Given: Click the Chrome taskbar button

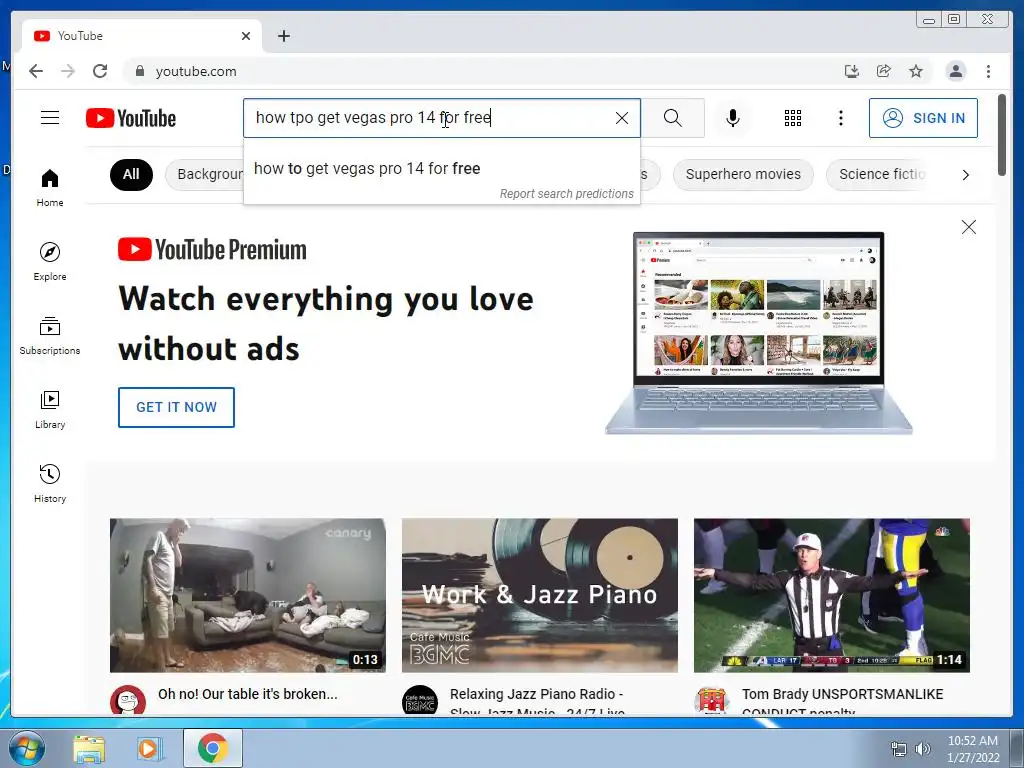Looking at the screenshot, I should coord(212,748).
